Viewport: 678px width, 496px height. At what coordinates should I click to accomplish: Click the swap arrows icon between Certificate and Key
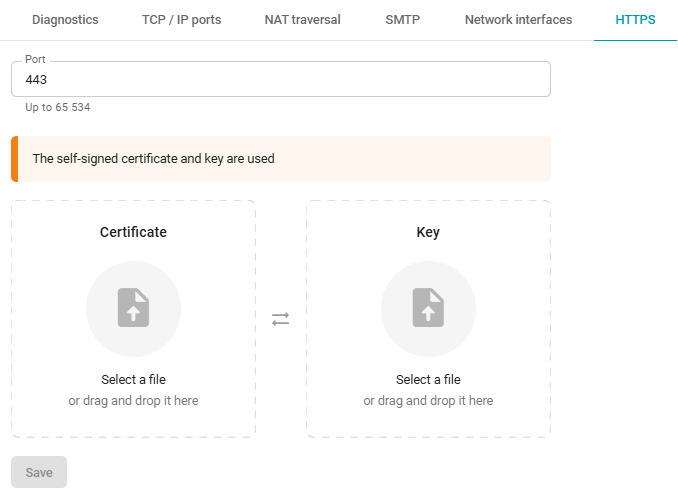click(x=280, y=319)
